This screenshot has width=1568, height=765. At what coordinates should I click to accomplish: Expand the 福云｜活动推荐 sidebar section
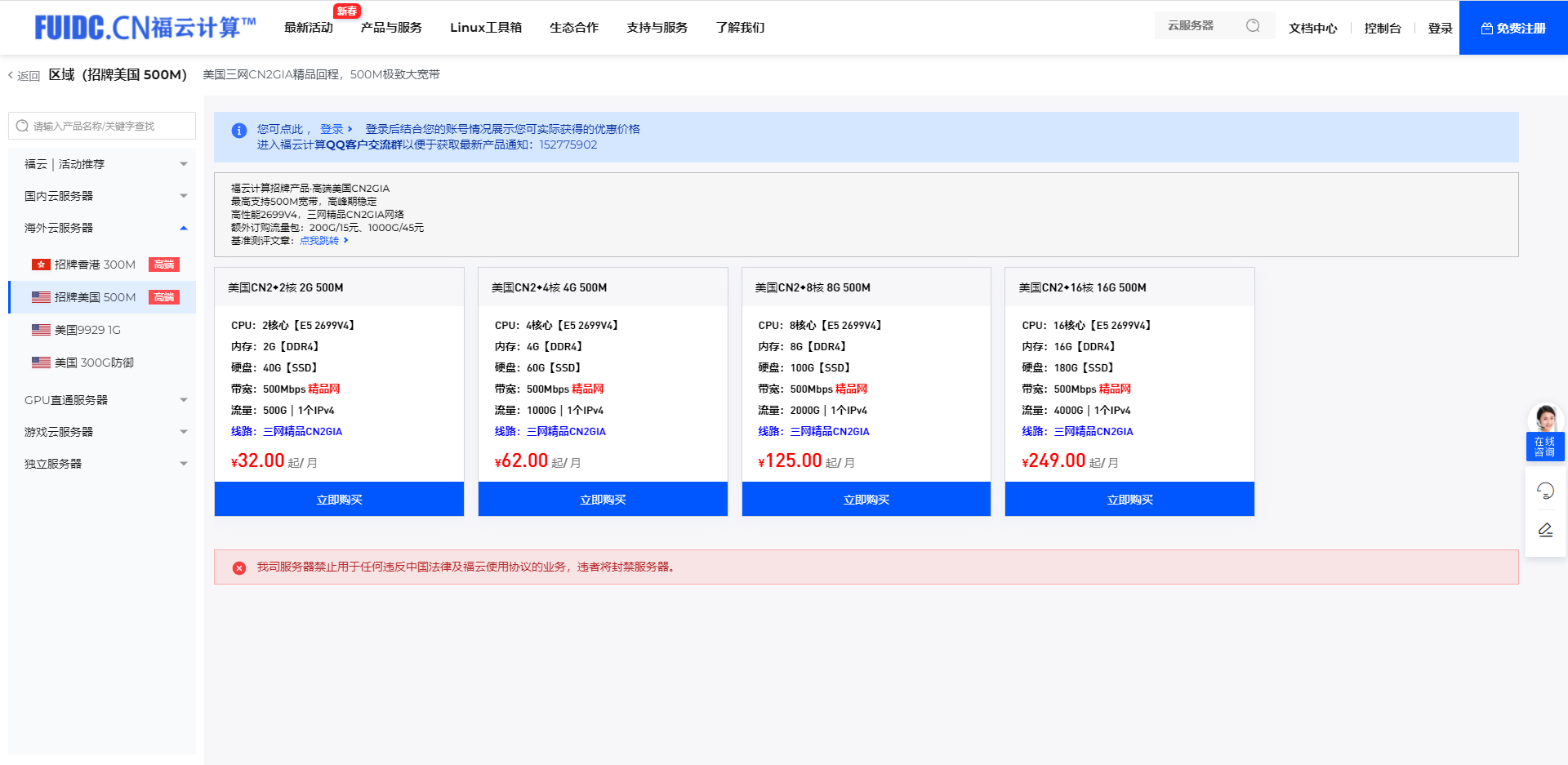tap(102, 164)
